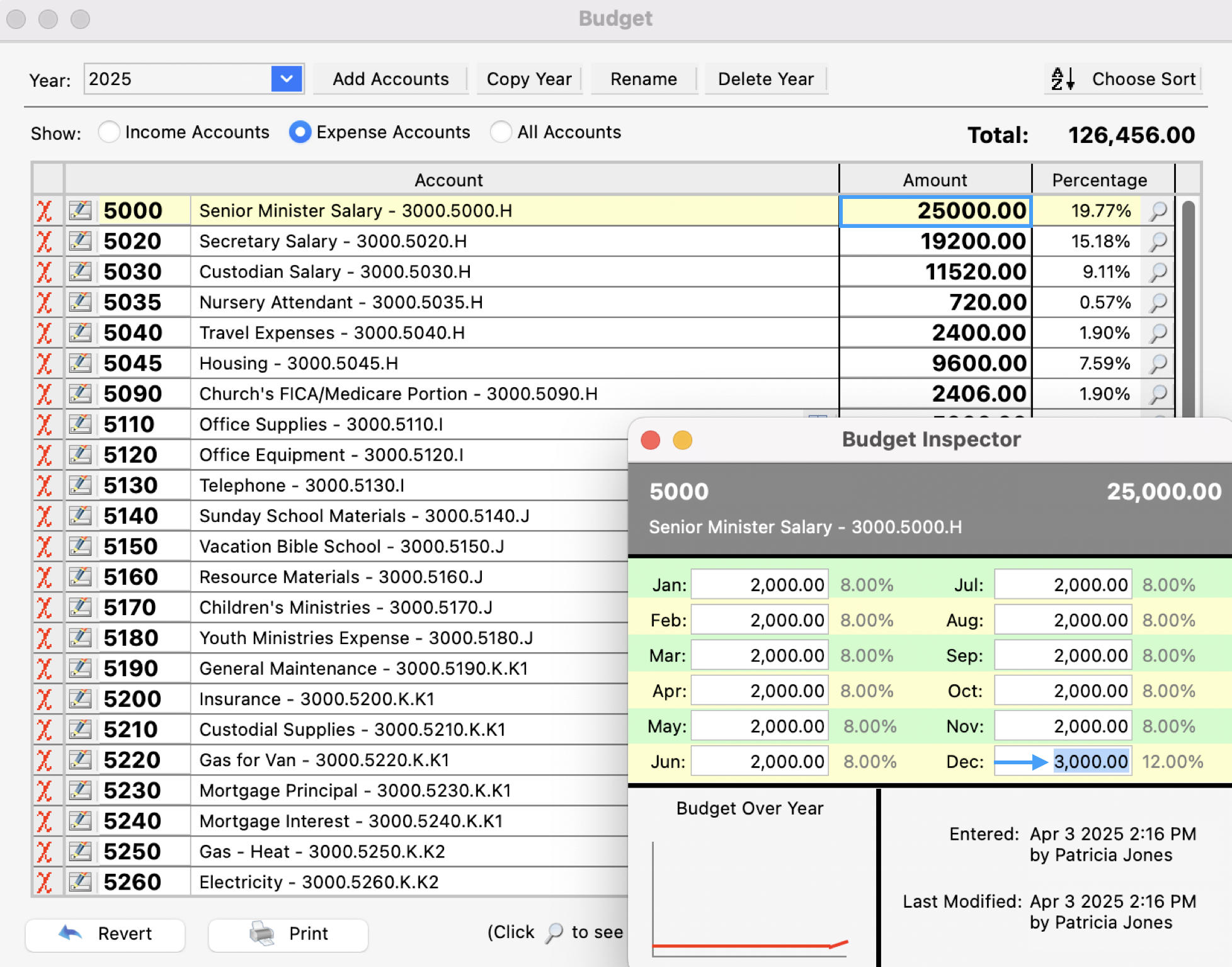Click the Revert button
1232x967 pixels.
coord(106,934)
